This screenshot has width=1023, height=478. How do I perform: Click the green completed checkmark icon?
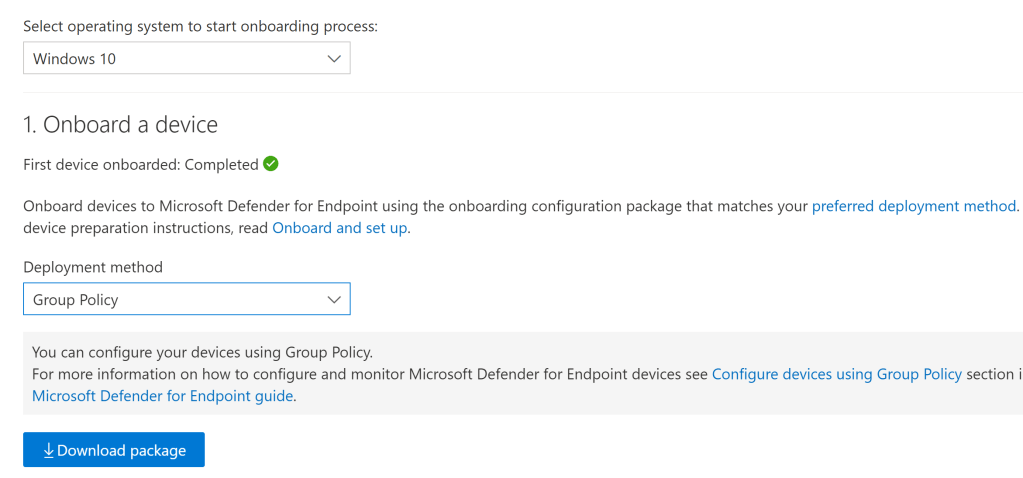271,164
